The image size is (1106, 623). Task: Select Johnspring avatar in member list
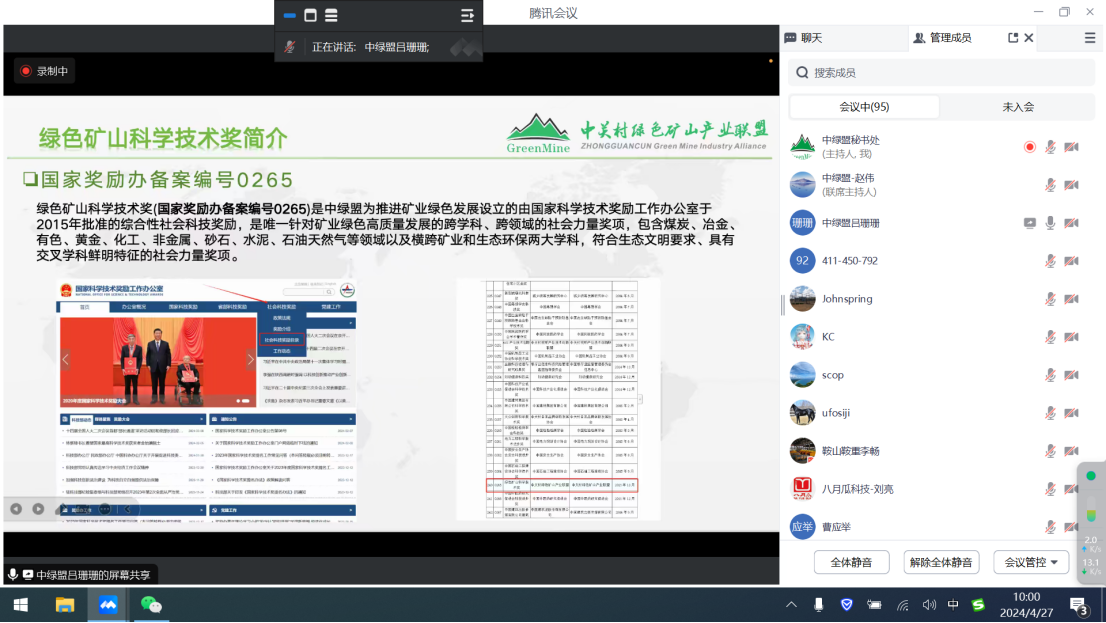pyautogui.click(x=802, y=299)
